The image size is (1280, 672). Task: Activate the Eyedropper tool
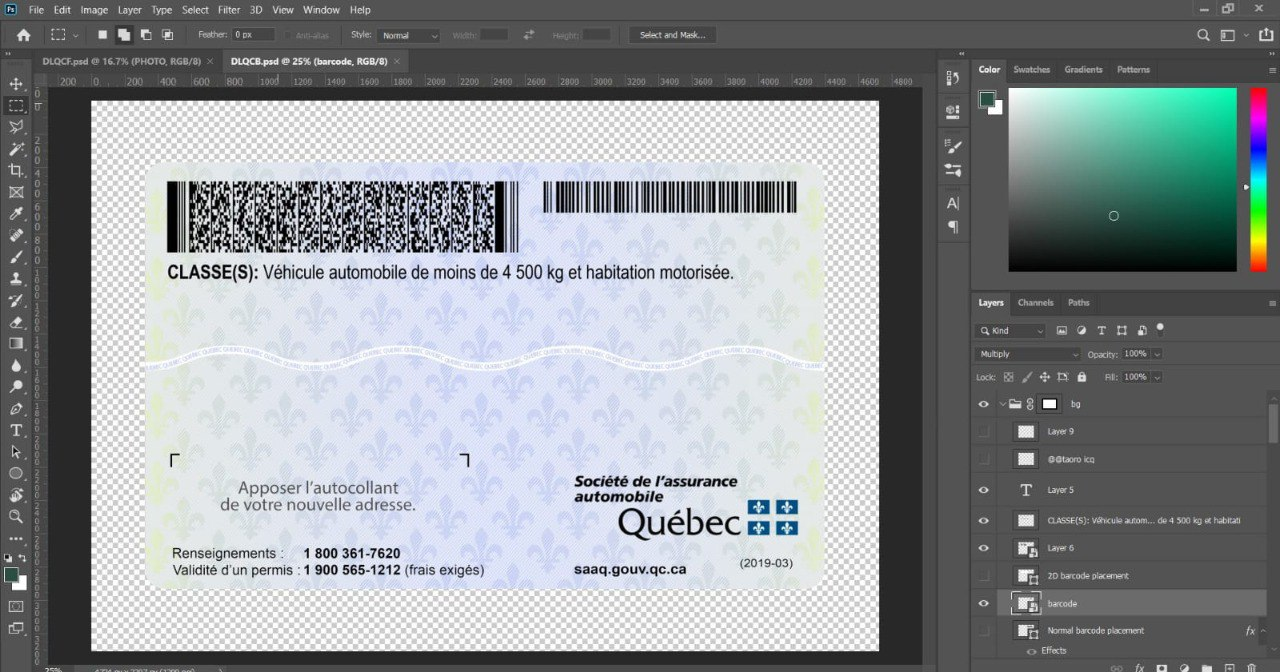pyautogui.click(x=16, y=214)
